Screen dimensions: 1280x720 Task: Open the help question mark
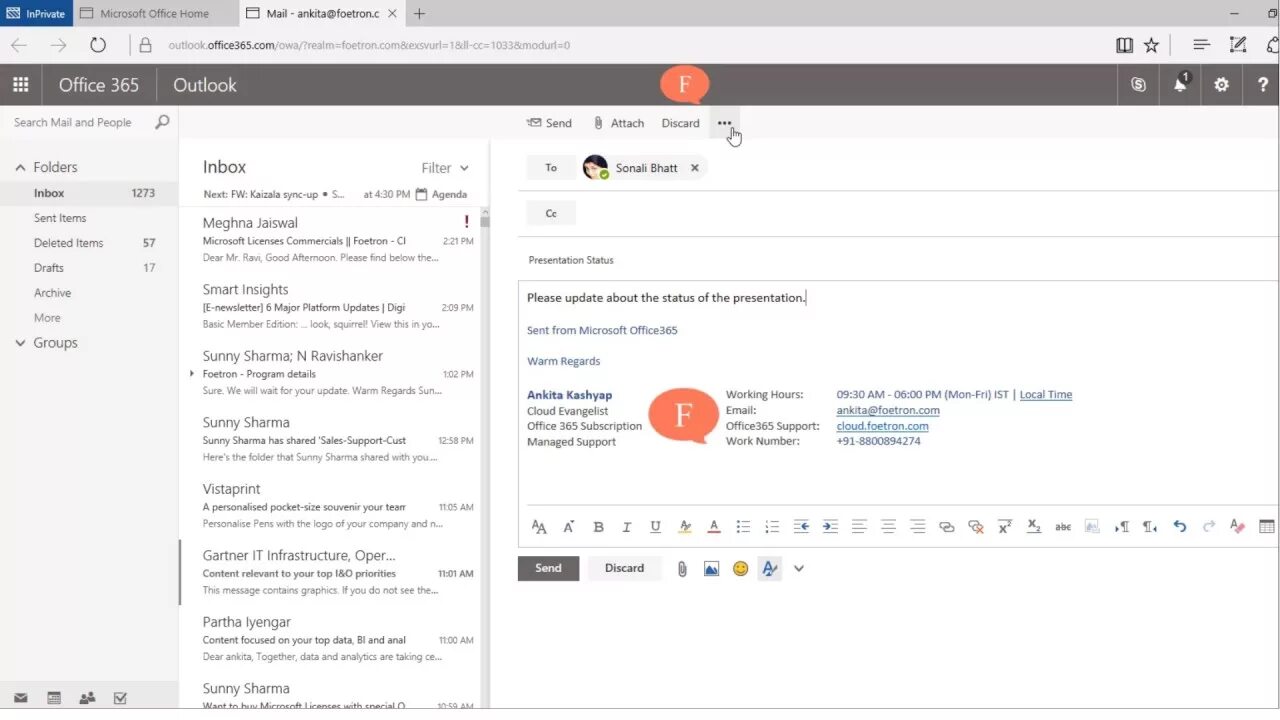click(1263, 85)
